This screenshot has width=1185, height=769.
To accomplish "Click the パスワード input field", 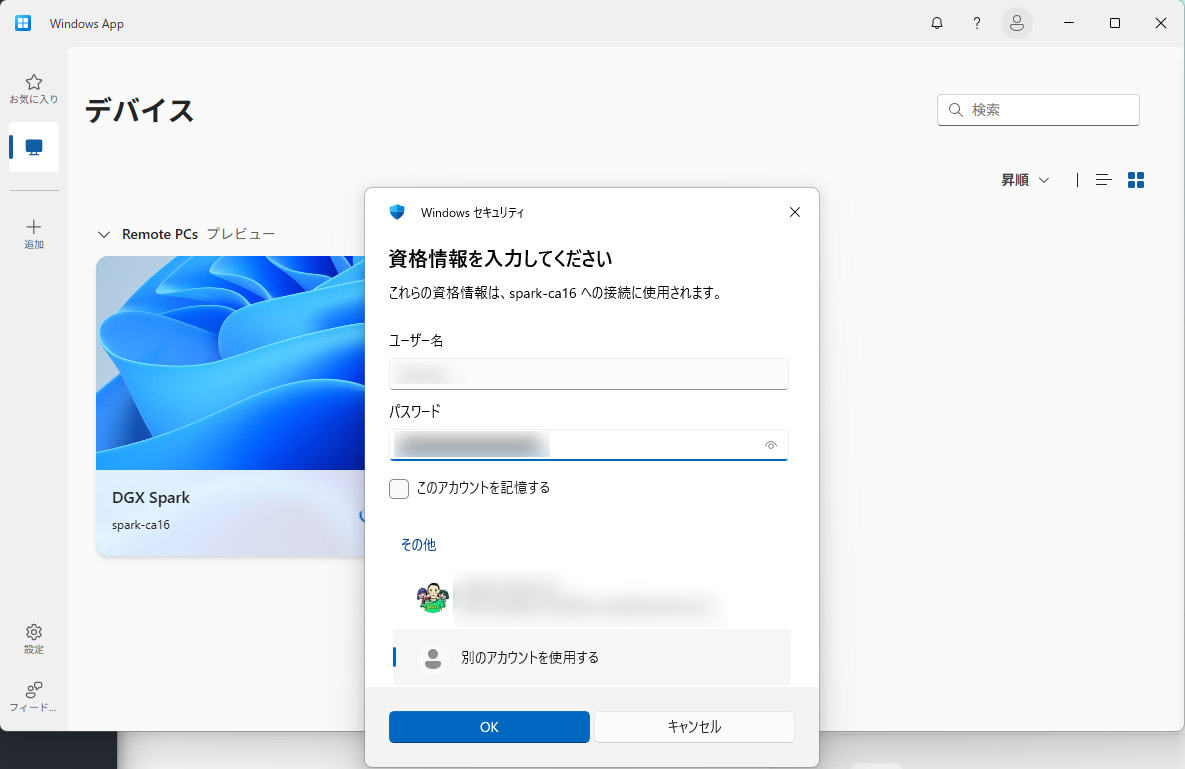I will coord(589,445).
